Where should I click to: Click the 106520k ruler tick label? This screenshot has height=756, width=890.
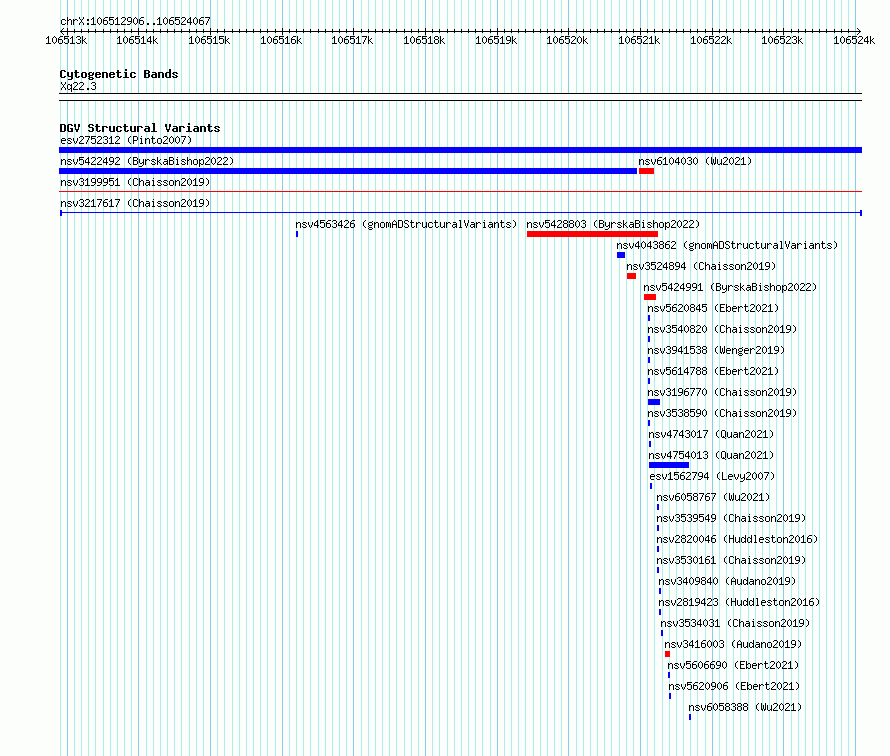pos(567,40)
